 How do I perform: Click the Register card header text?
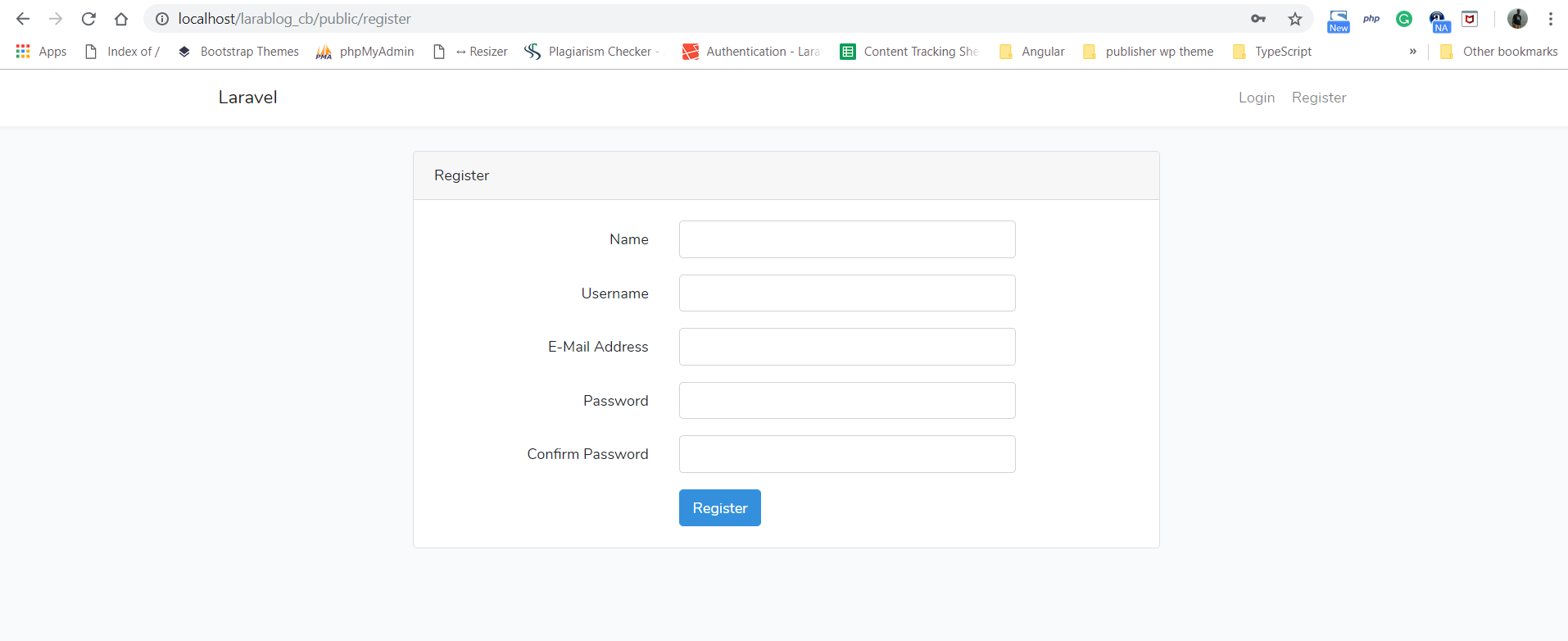tap(462, 175)
